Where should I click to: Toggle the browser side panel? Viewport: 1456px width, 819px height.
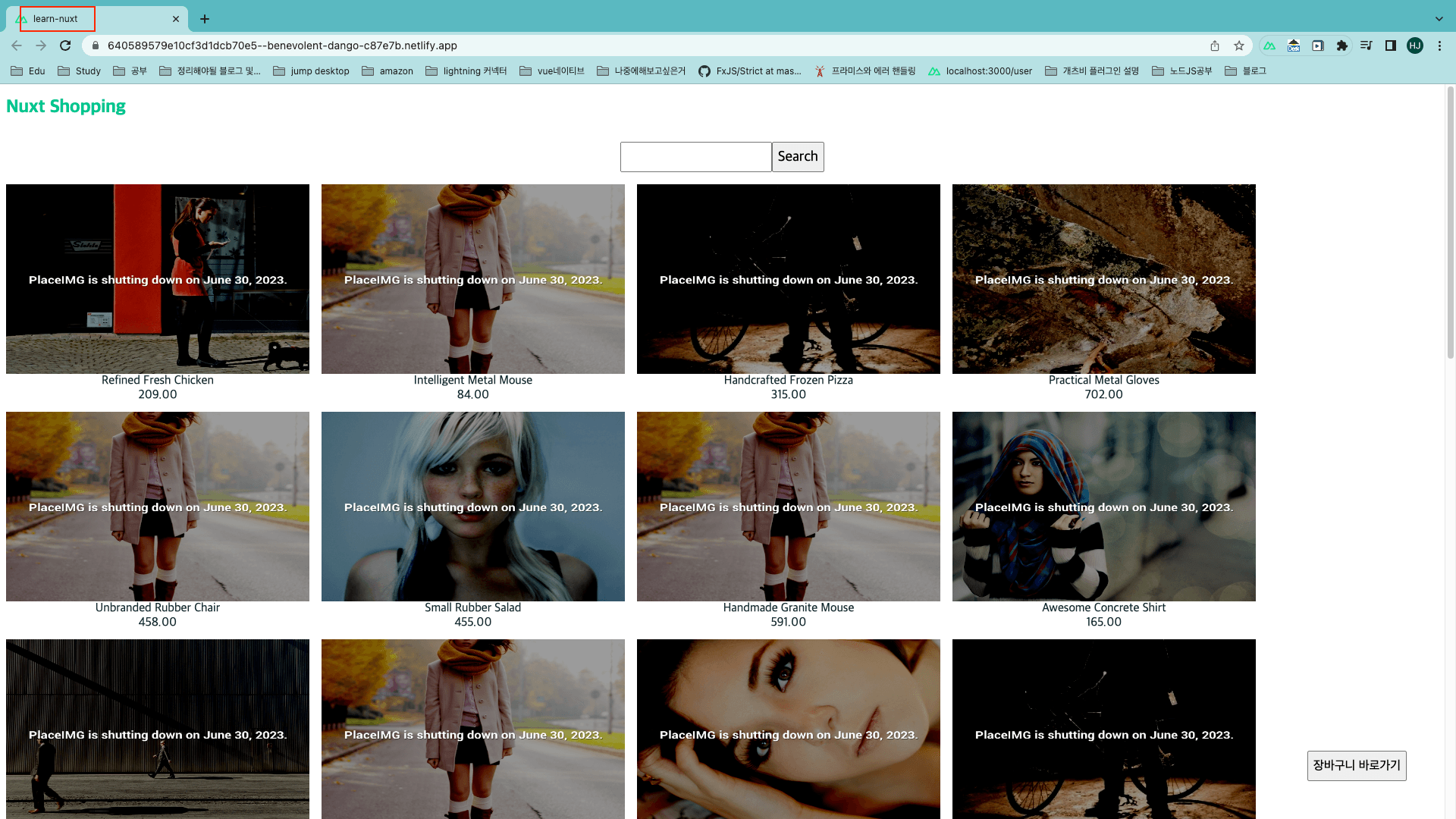pos(1390,45)
